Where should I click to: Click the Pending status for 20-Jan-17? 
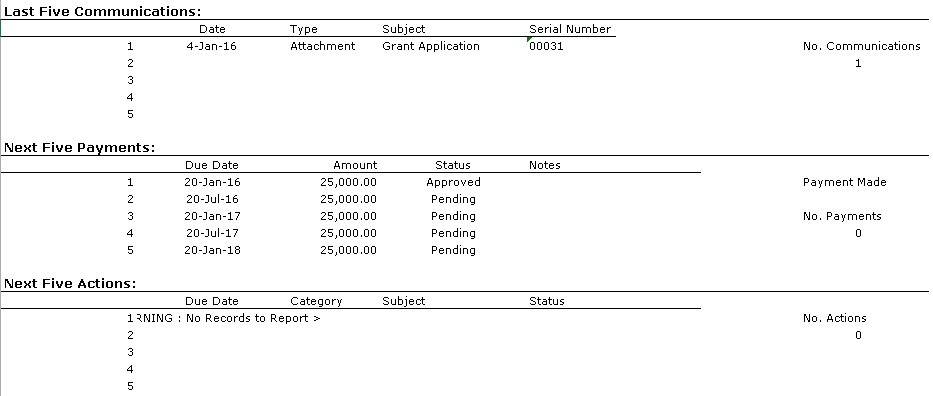[453, 216]
